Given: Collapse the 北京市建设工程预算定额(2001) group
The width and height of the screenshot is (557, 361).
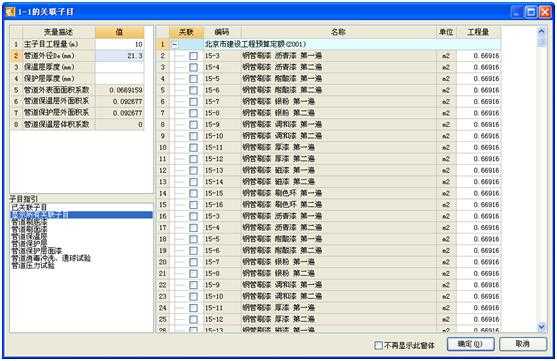Looking at the screenshot, I should [174, 44].
